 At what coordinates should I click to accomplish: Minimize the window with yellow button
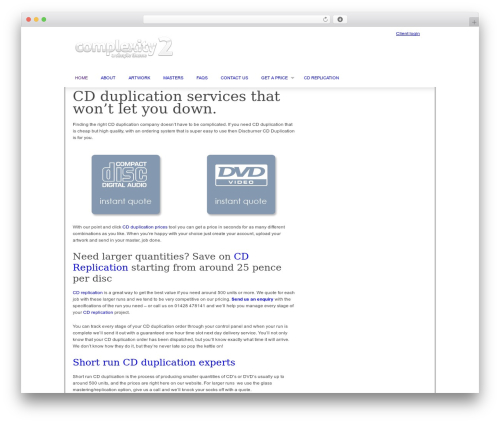(x=36, y=20)
